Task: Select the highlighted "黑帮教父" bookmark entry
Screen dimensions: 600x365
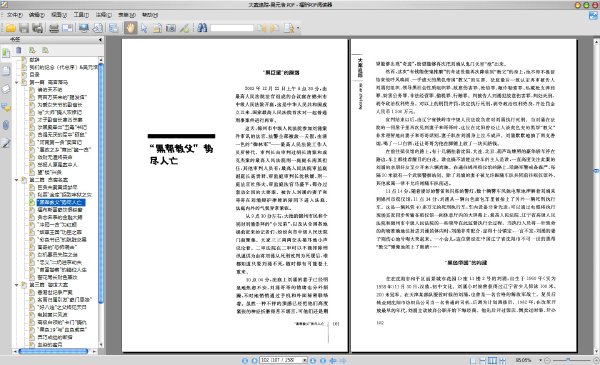Action: (61, 202)
